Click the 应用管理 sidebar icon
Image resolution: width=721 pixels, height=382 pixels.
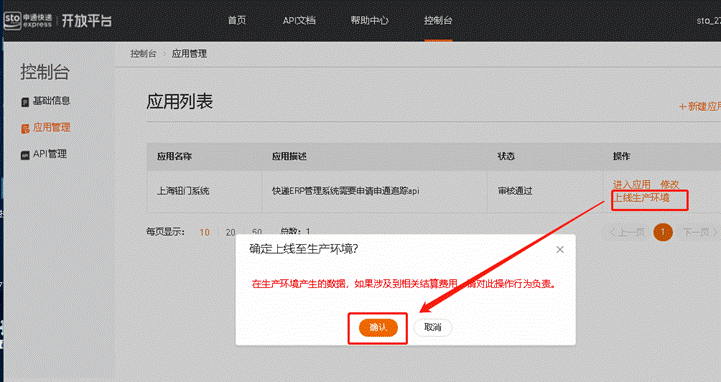tap(25, 129)
